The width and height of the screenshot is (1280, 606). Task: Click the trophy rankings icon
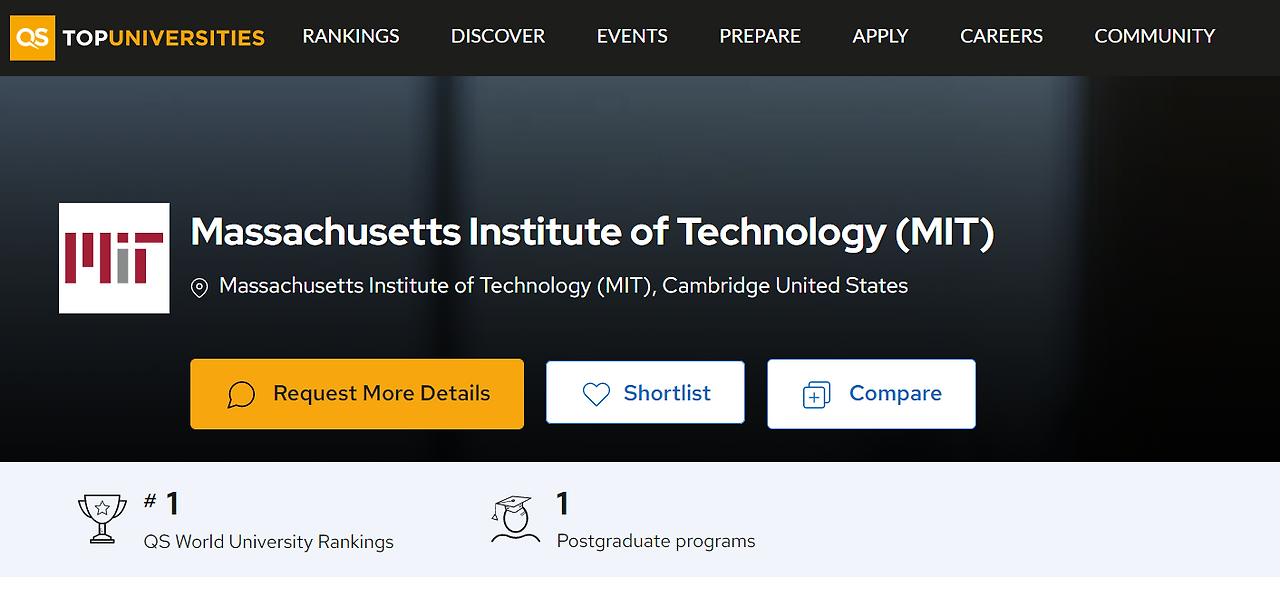[x=102, y=519]
